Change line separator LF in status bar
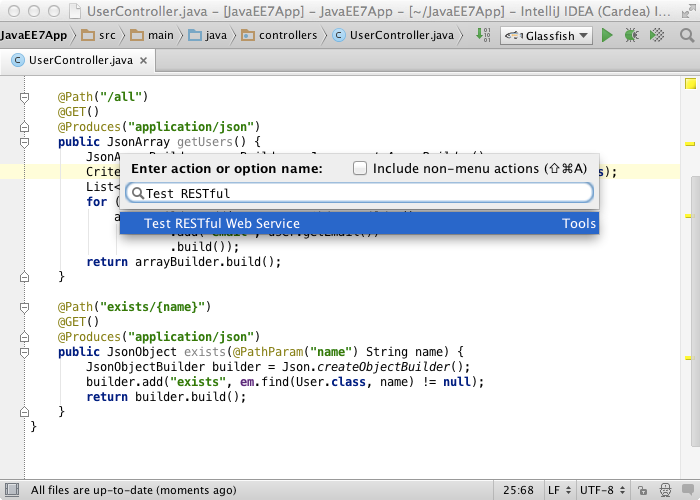 click(x=559, y=490)
